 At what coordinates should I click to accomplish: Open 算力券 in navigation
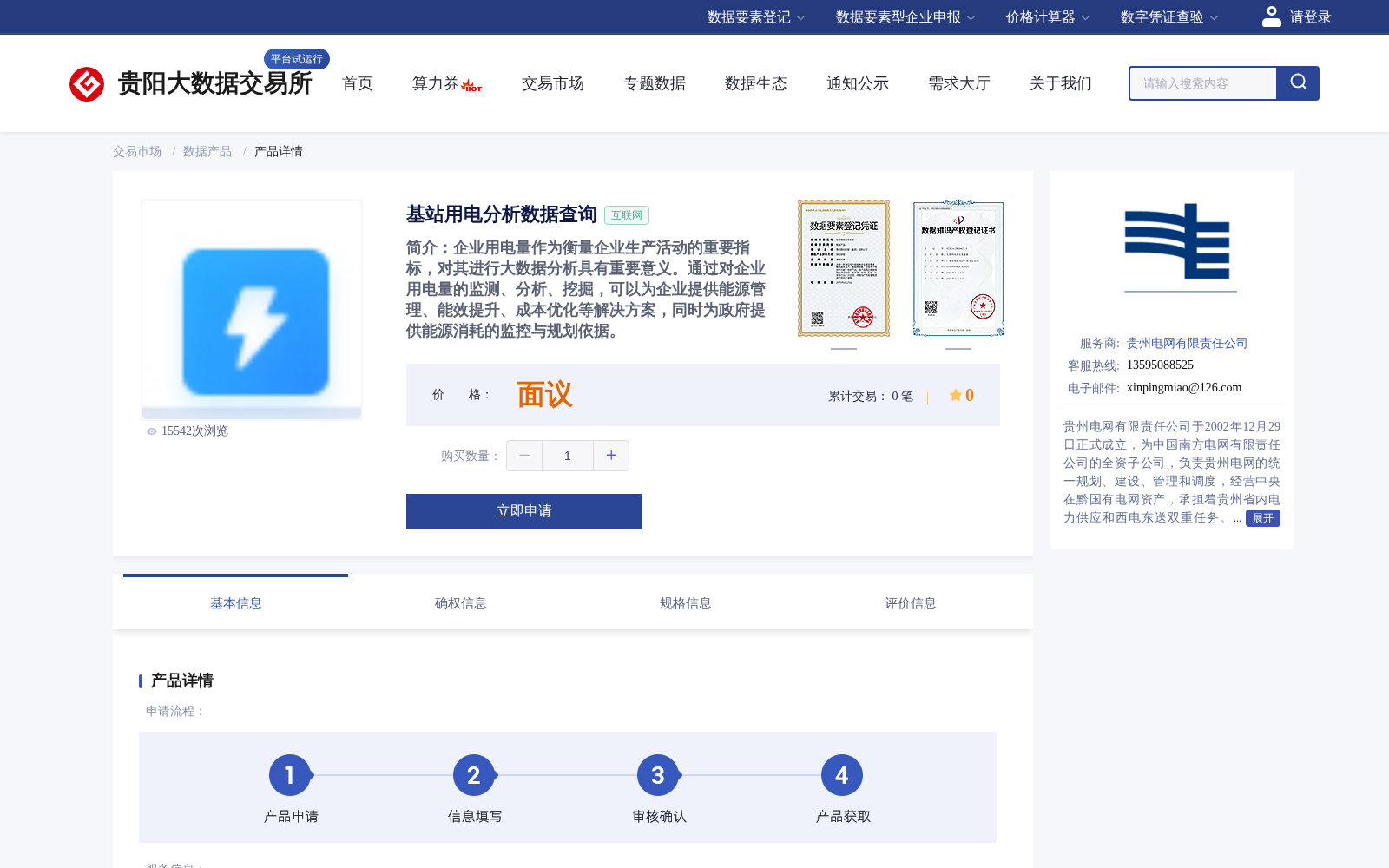(436, 83)
